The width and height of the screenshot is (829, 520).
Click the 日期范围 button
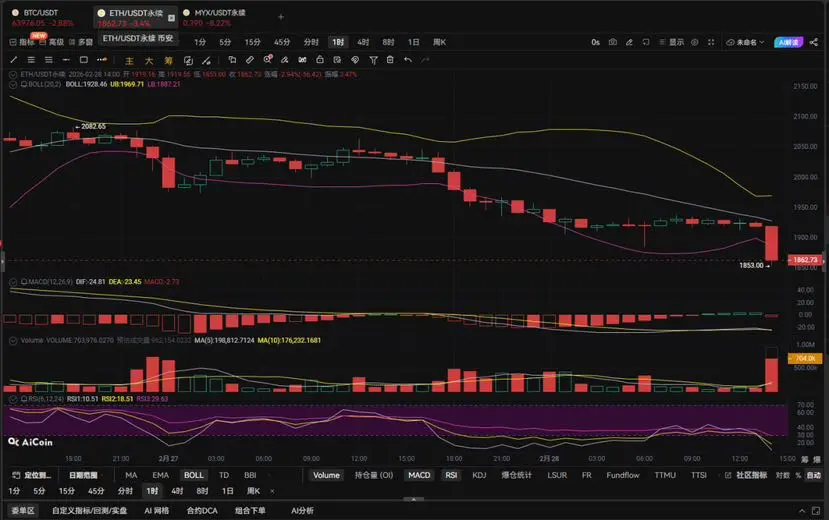(x=83, y=475)
